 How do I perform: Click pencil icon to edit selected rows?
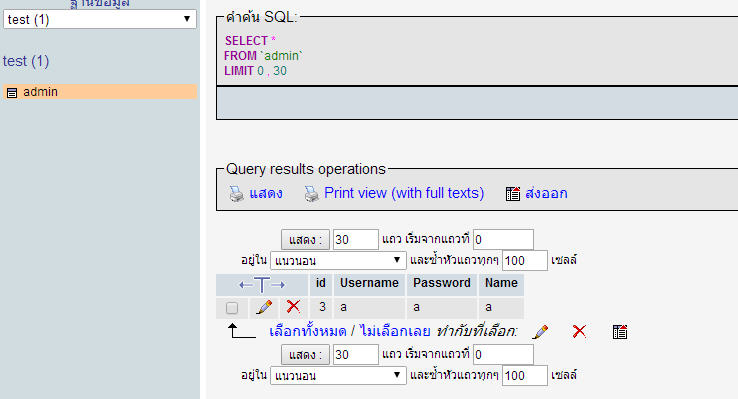(540, 332)
